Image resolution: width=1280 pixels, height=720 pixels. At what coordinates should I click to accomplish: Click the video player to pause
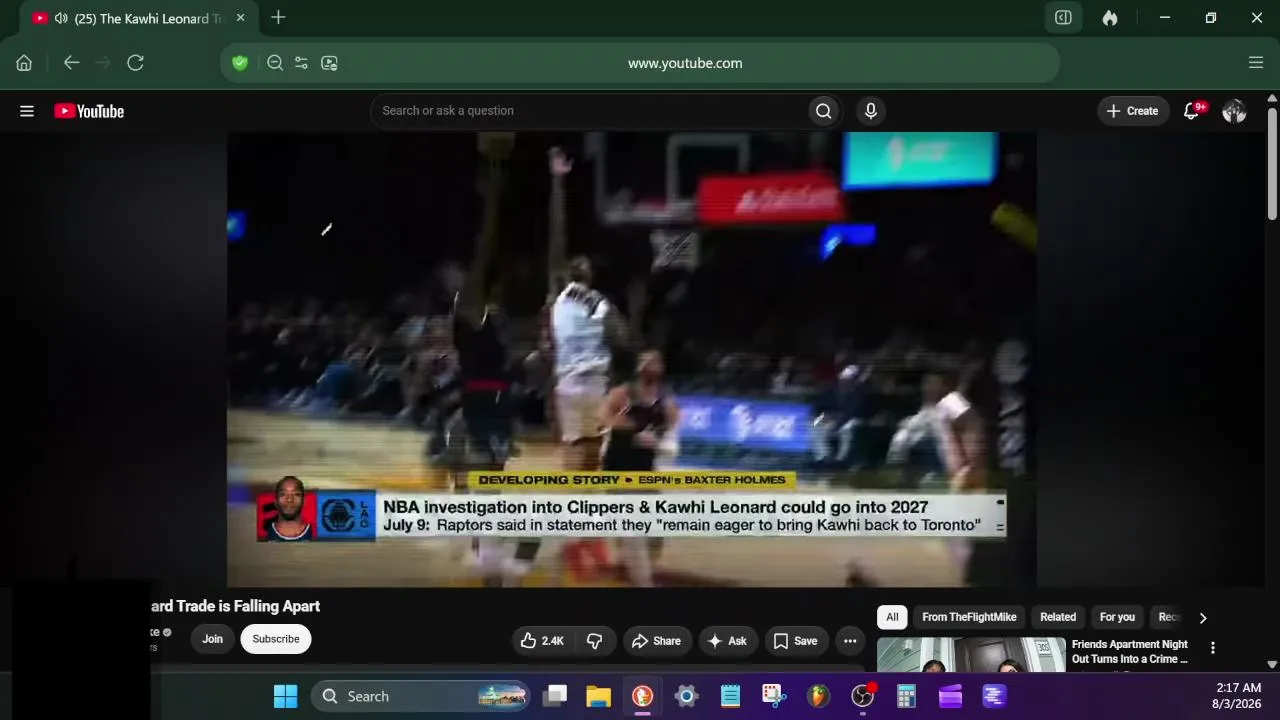[631, 359]
